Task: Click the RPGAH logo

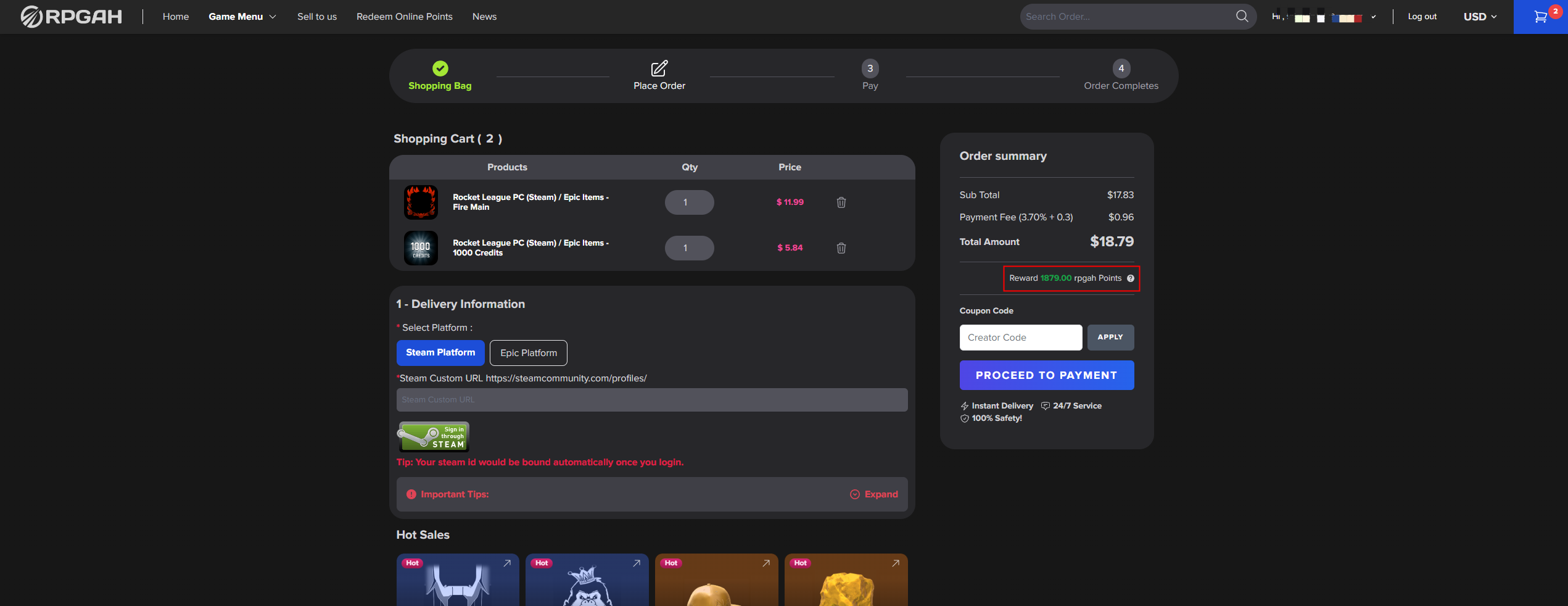Action: 72,17
